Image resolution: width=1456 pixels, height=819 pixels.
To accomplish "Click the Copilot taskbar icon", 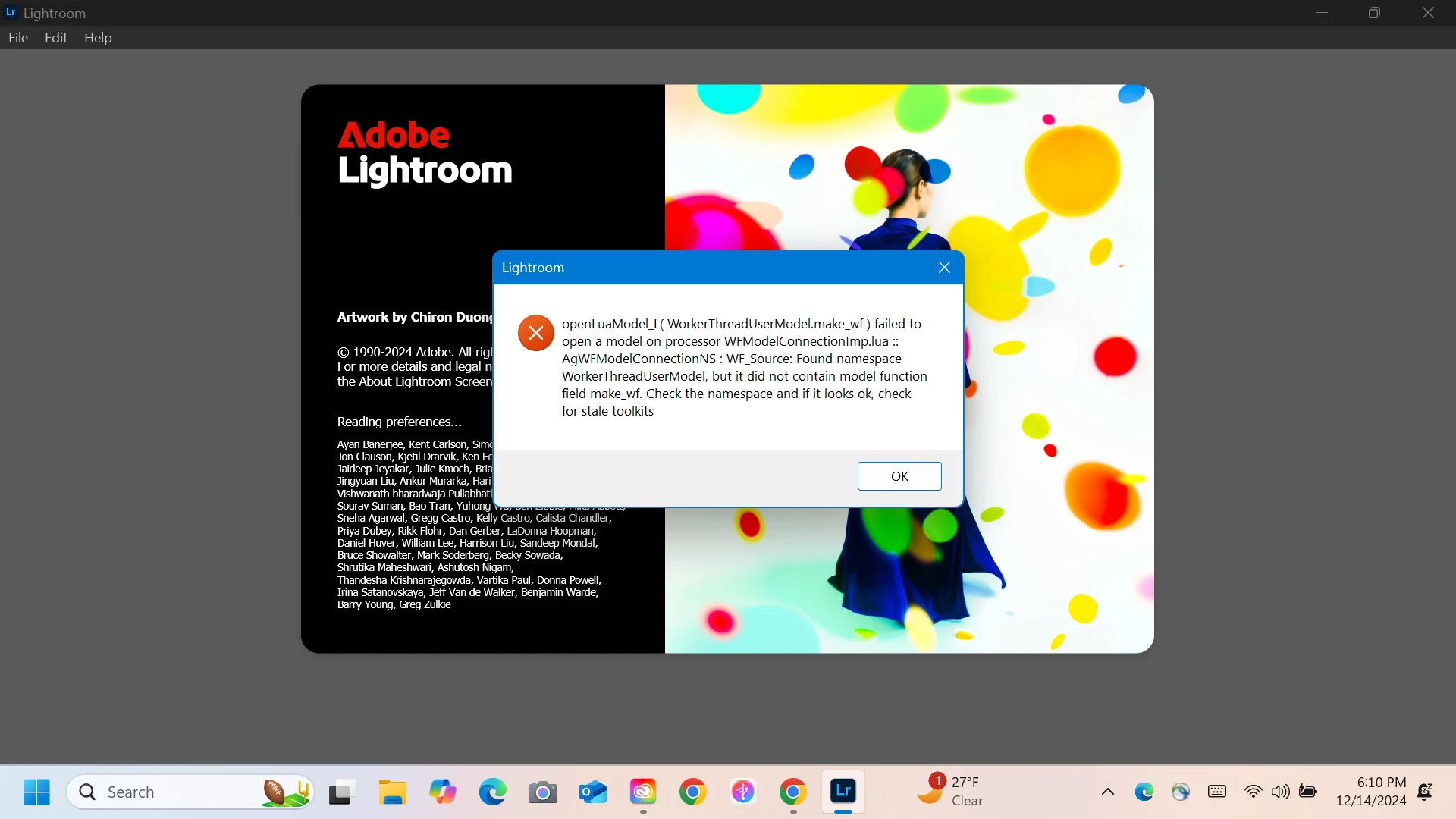I will [x=442, y=792].
